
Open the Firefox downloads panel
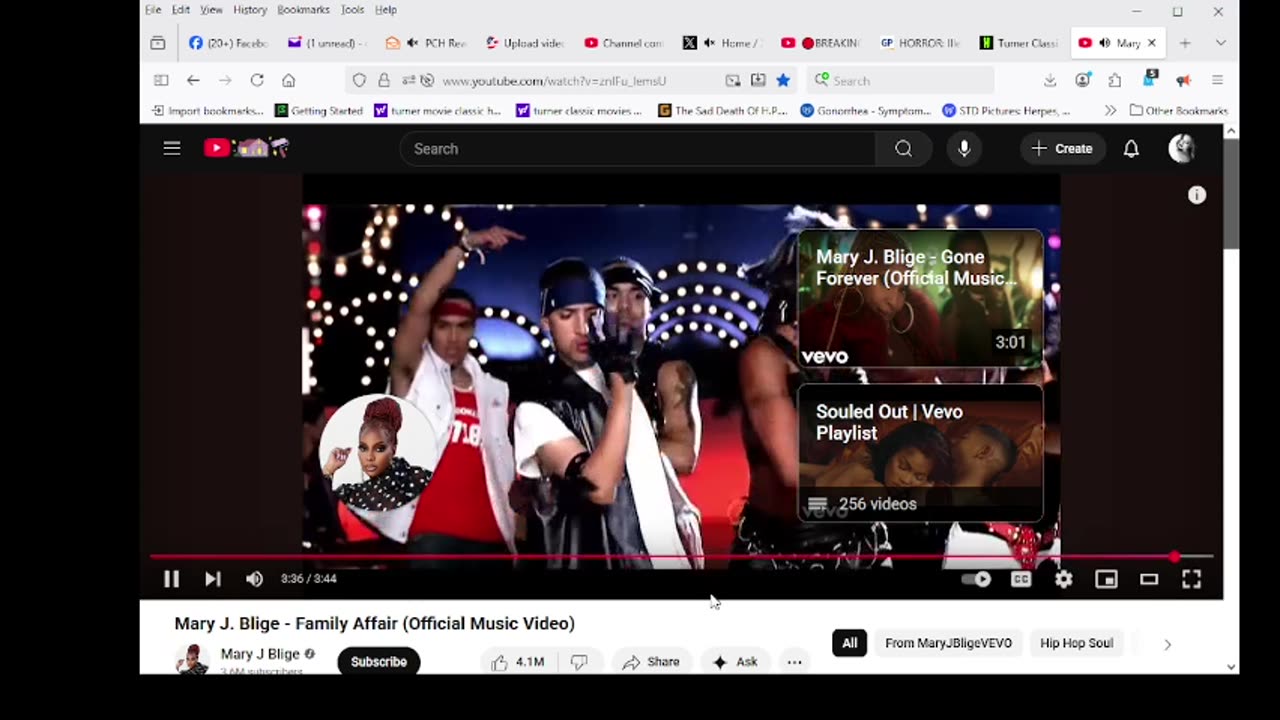[1050, 80]
